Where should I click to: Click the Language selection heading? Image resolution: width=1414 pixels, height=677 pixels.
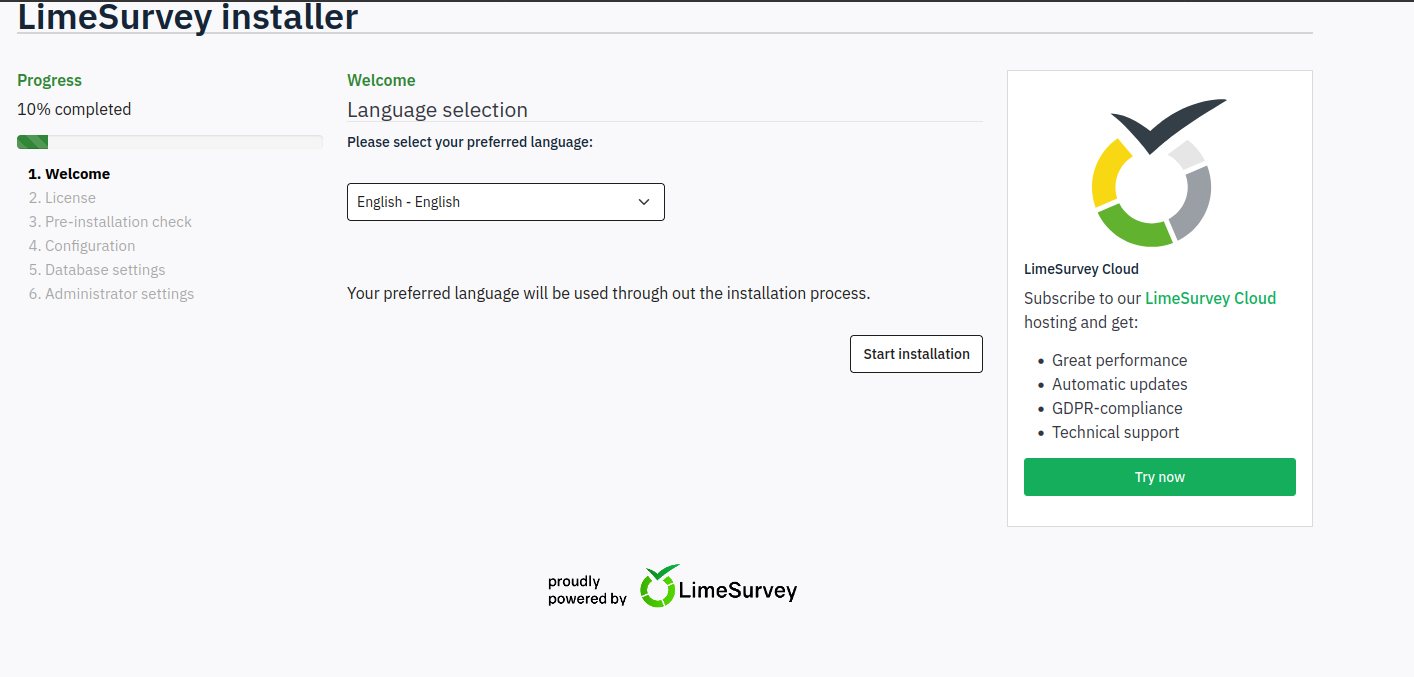coord(437,110)
